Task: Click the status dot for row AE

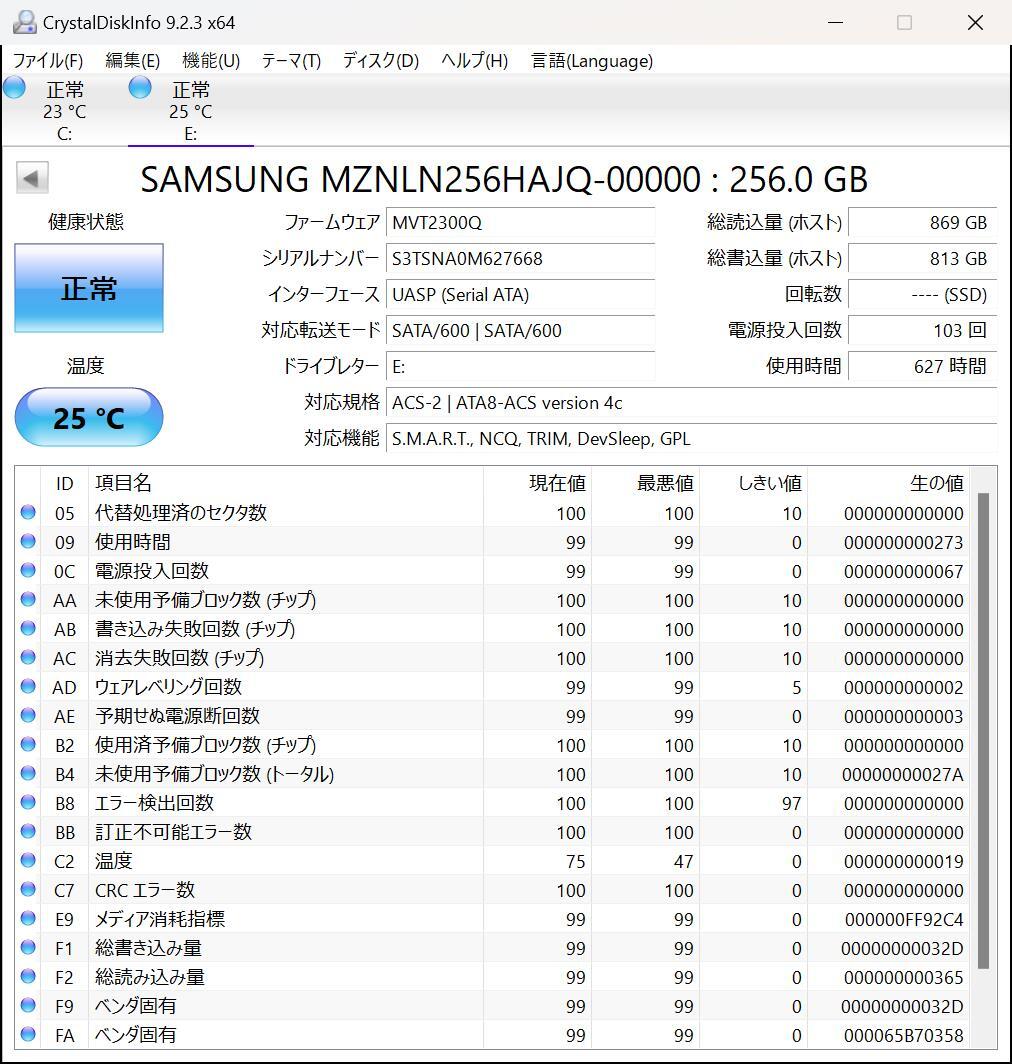Action: [28, 715]
